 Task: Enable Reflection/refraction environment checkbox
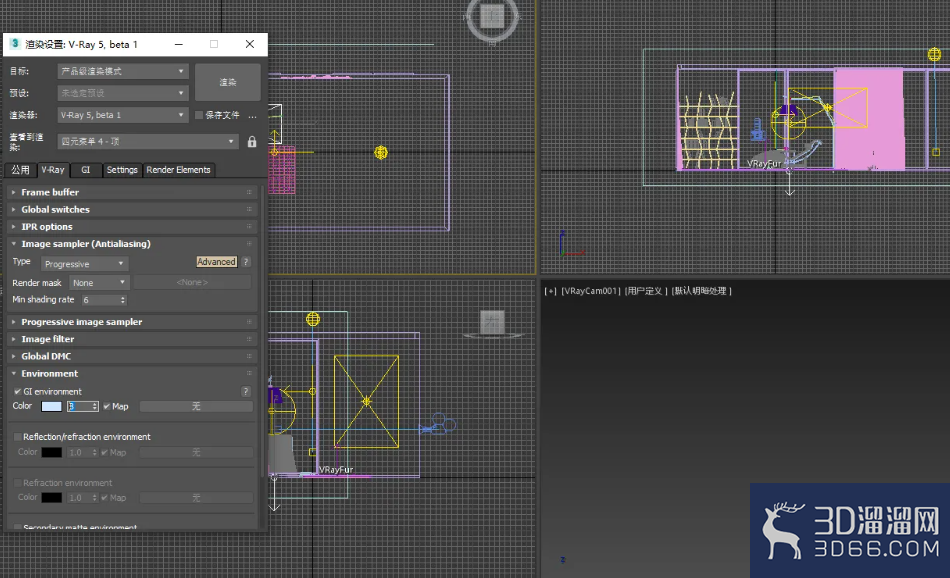[x=18, y=437]
